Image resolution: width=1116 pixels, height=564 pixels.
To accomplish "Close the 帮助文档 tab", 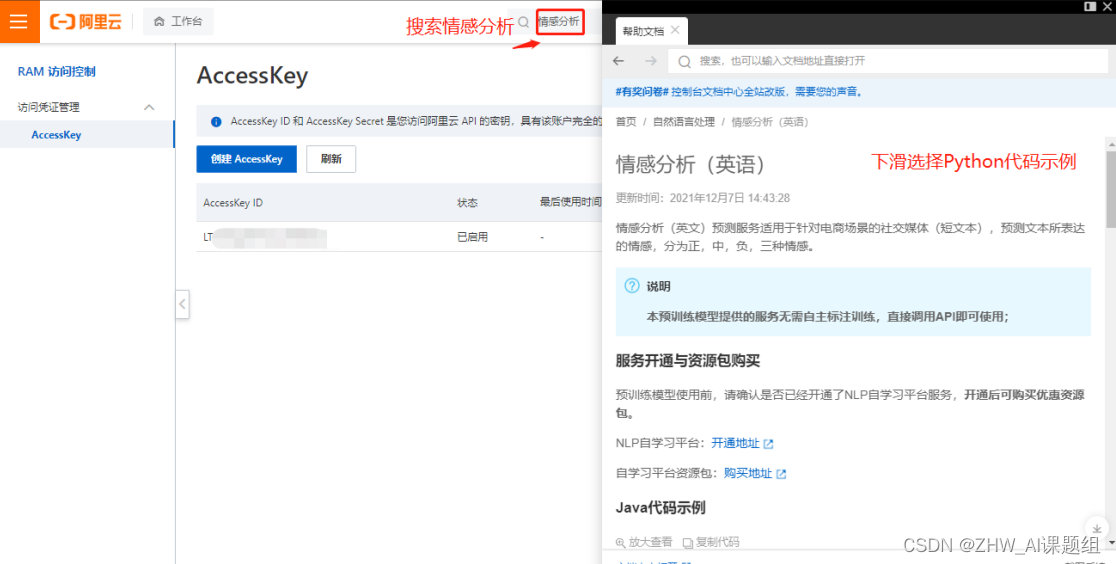I will pos(675,30).
